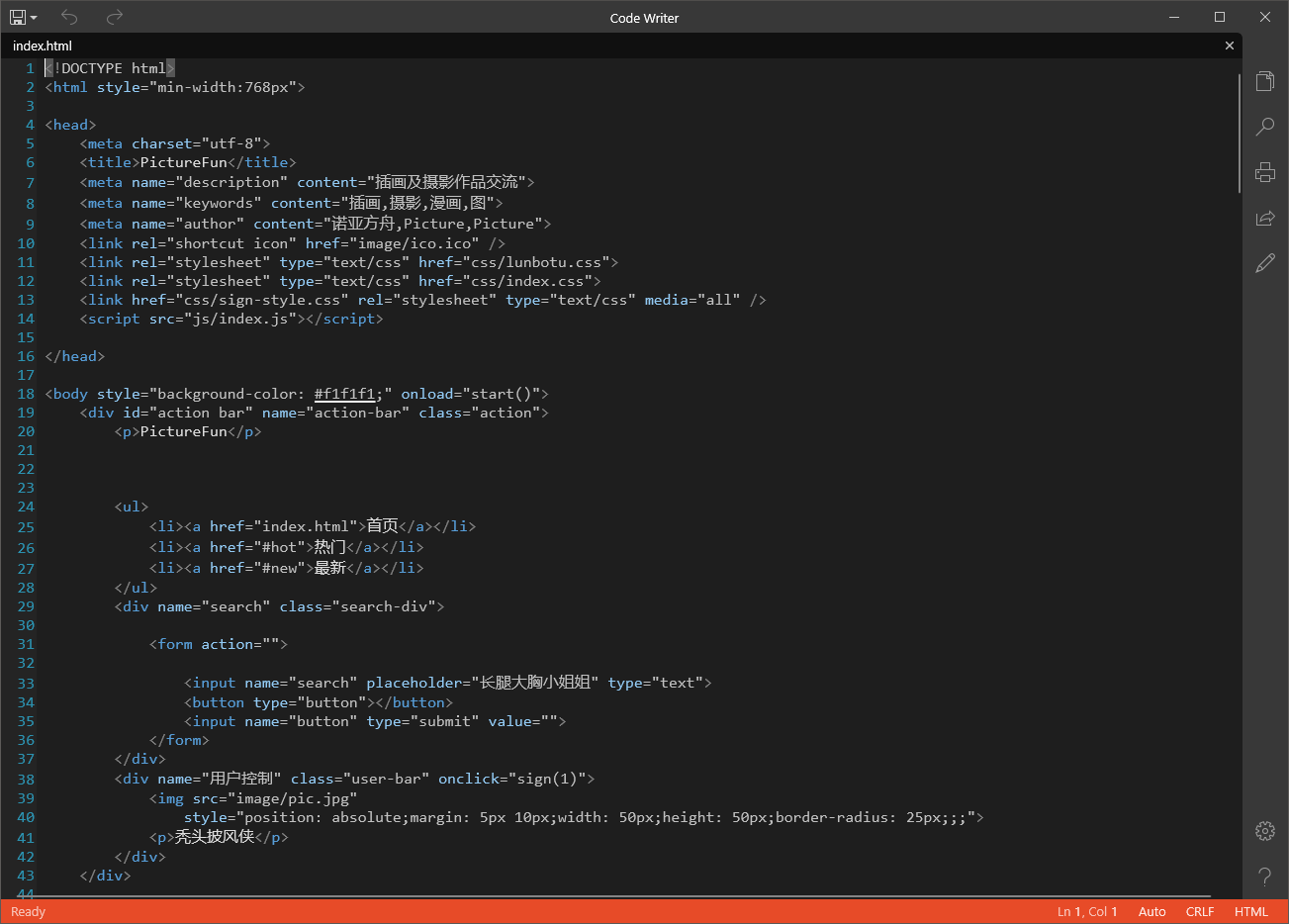Image resolution: width=1289 pixels, height=924 pixels.
Task: Click the Ready status text
Action: click(28, 912)
